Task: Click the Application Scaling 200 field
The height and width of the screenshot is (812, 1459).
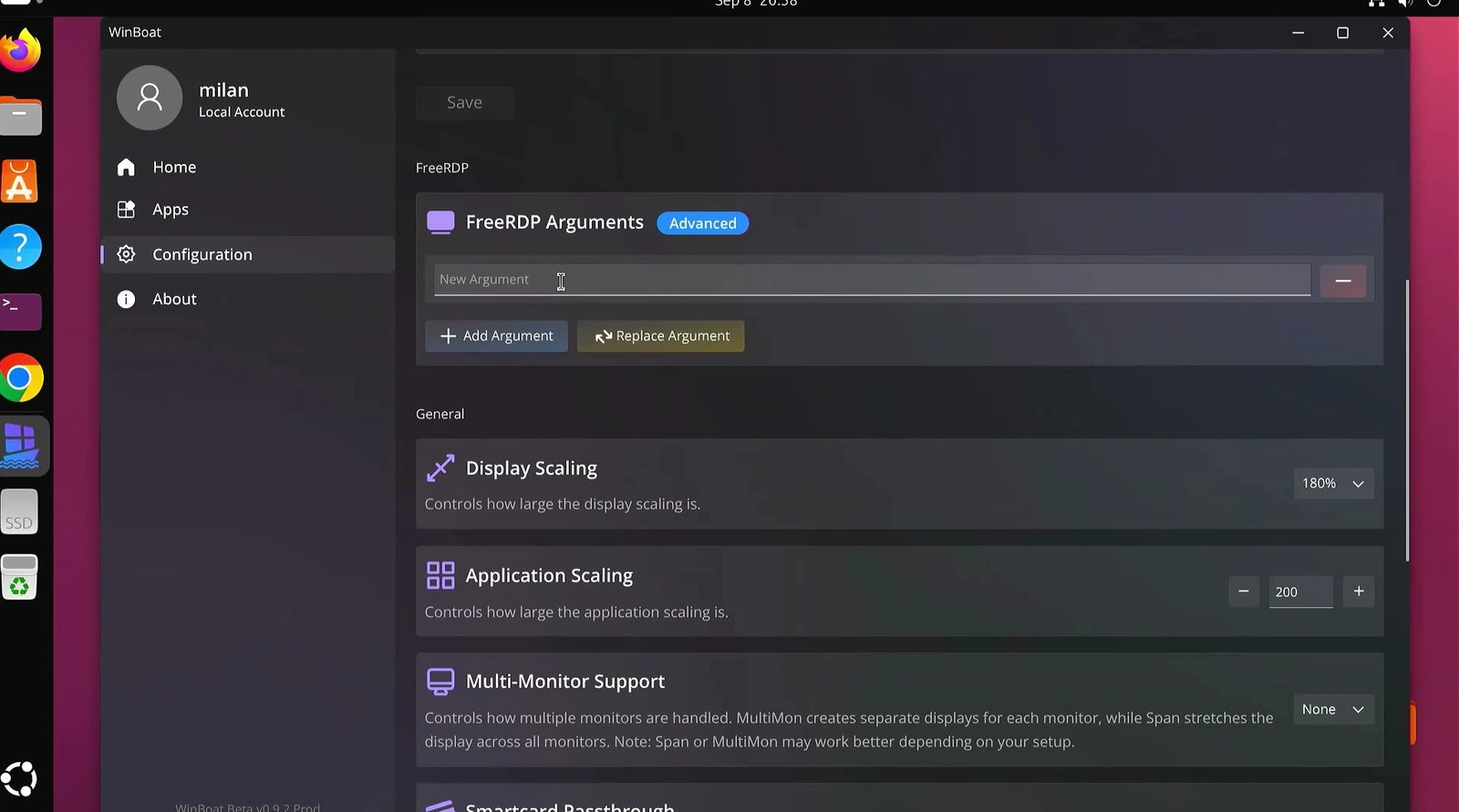Action: [x=1300, y=591]
